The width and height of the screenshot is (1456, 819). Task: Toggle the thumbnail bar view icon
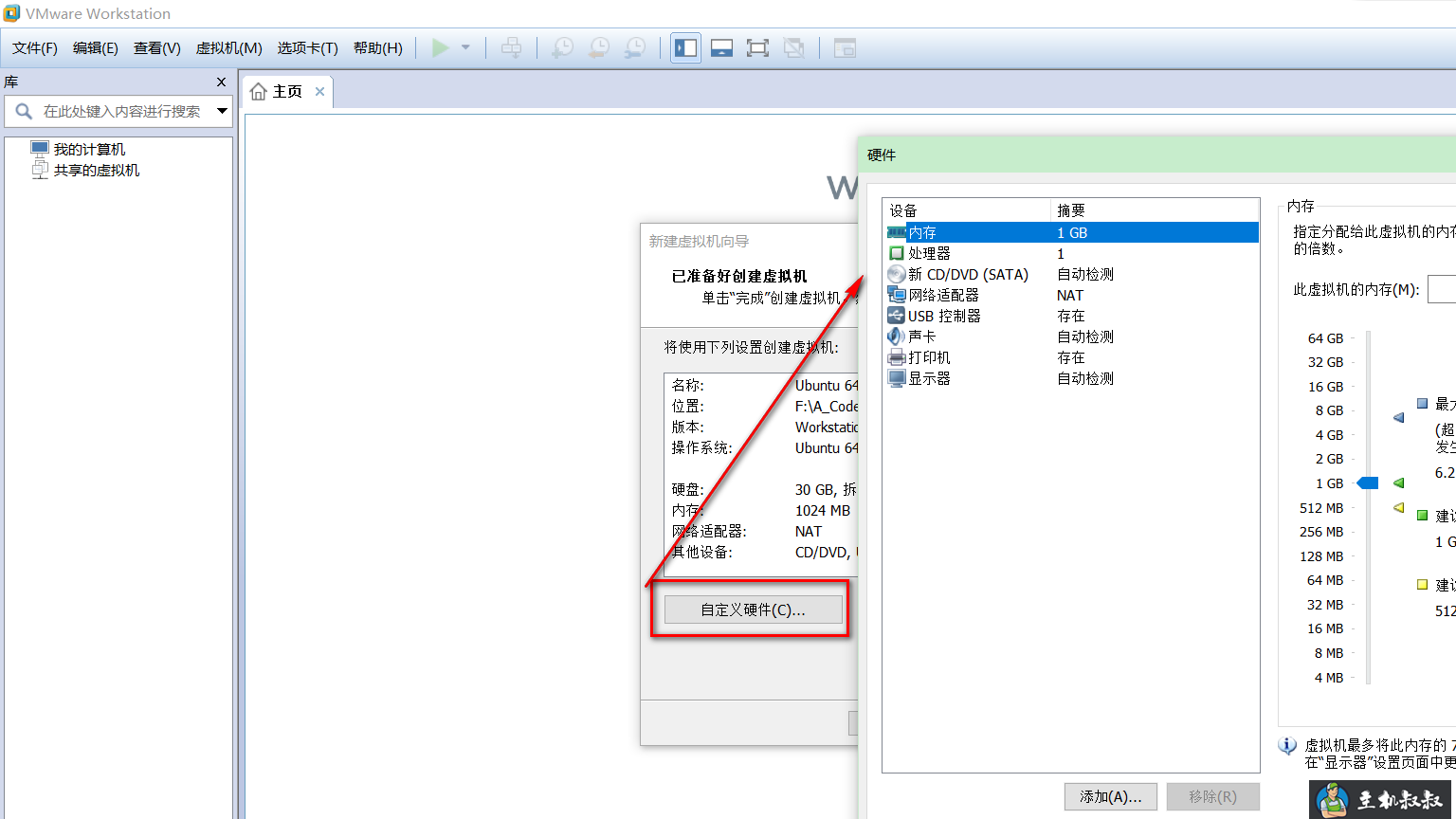721,47
